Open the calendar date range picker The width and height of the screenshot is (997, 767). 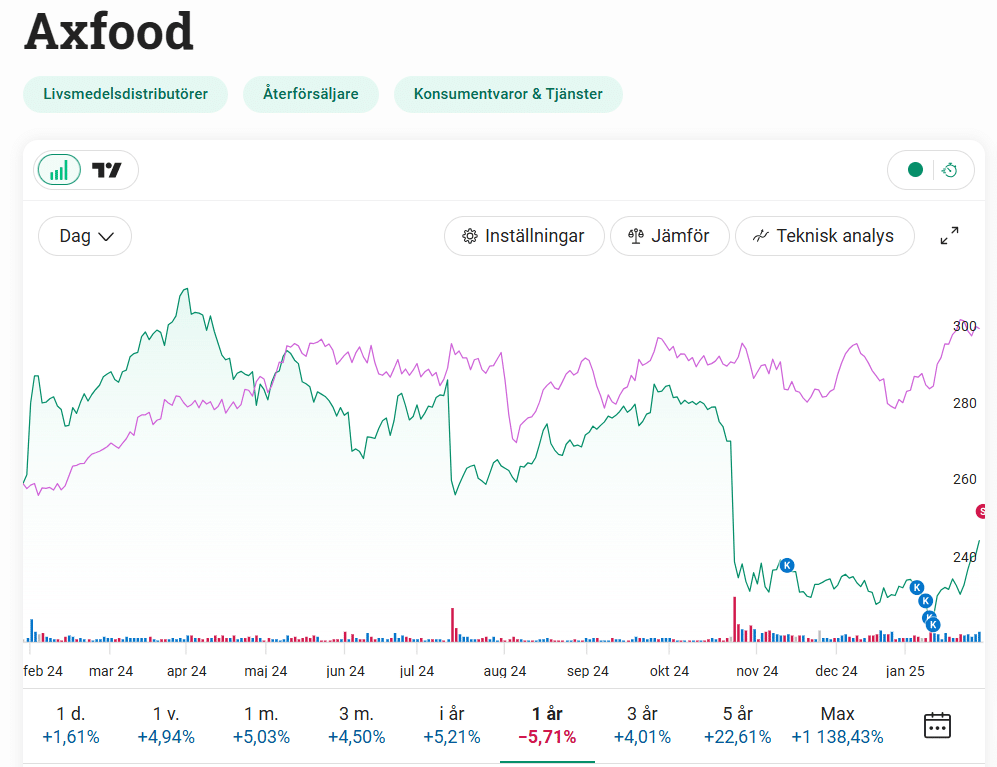[937, 725]
